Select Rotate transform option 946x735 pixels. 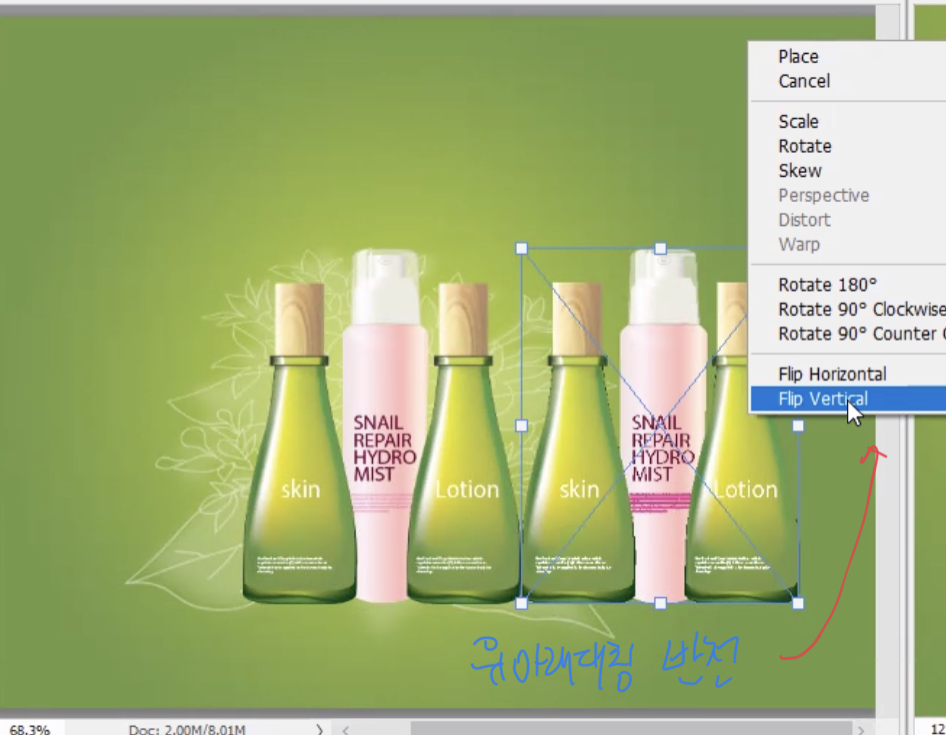tap(847, 146)
